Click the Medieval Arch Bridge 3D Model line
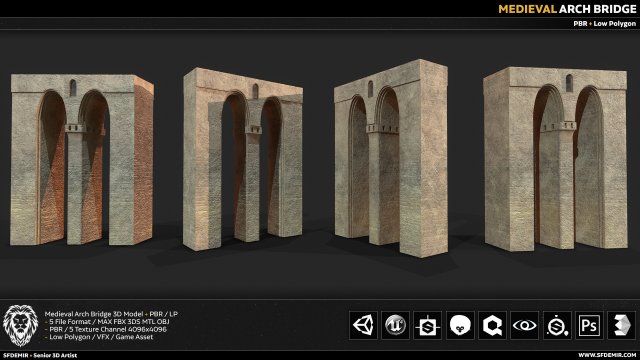This screenshot has height=360, width=640. 111,314
